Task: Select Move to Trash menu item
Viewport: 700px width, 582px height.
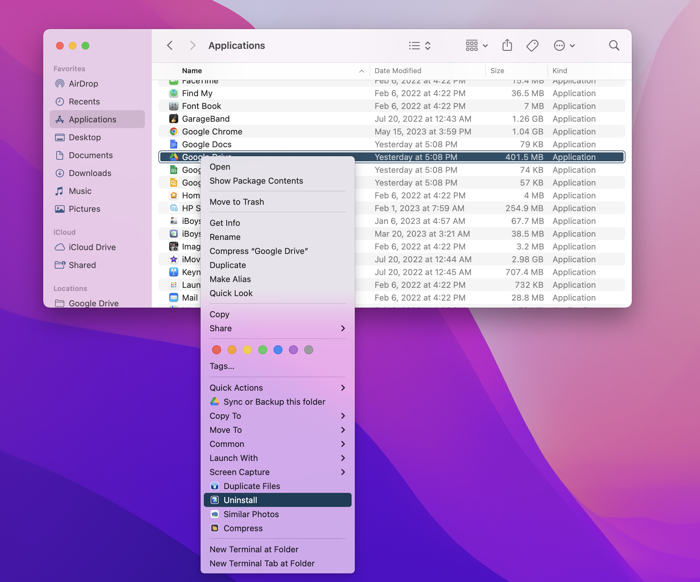Action: 237,202
